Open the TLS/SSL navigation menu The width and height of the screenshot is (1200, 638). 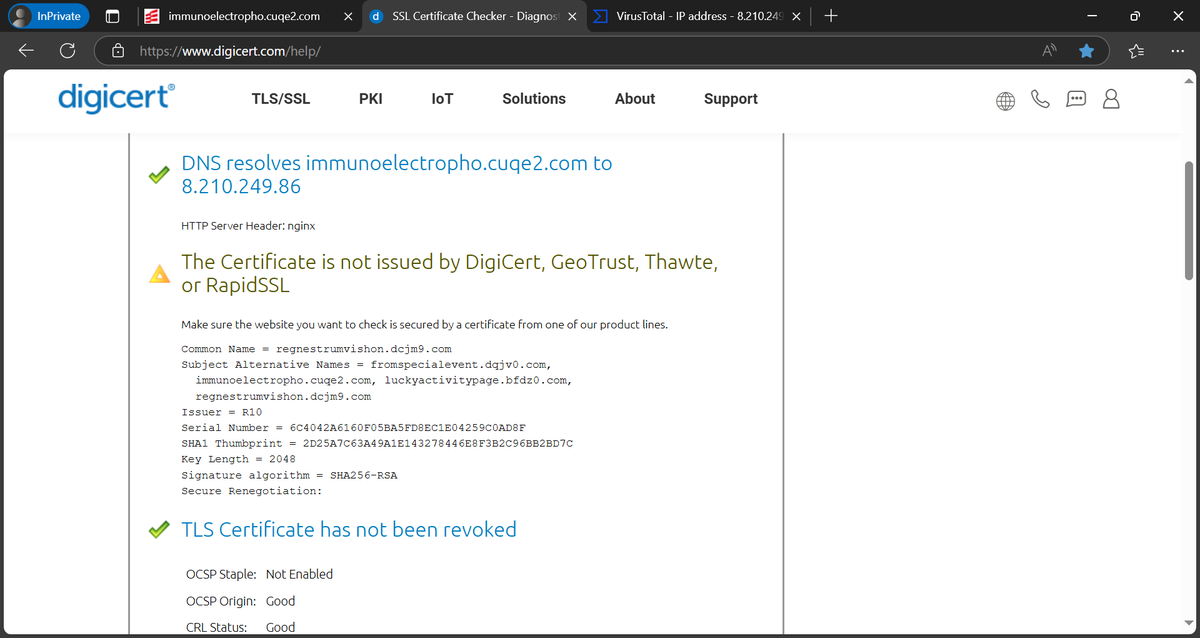click(x=281, y=99)
